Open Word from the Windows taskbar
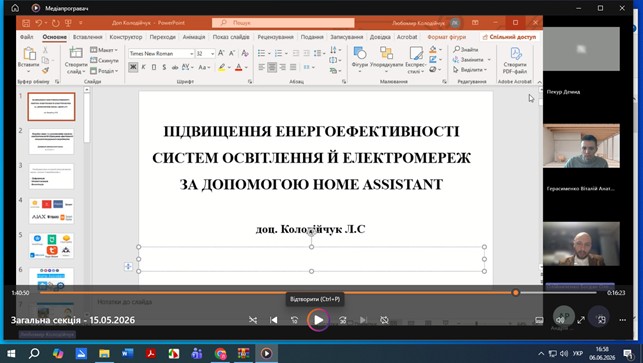This screenshot has width=643, height=363. [x=128, y=353]
